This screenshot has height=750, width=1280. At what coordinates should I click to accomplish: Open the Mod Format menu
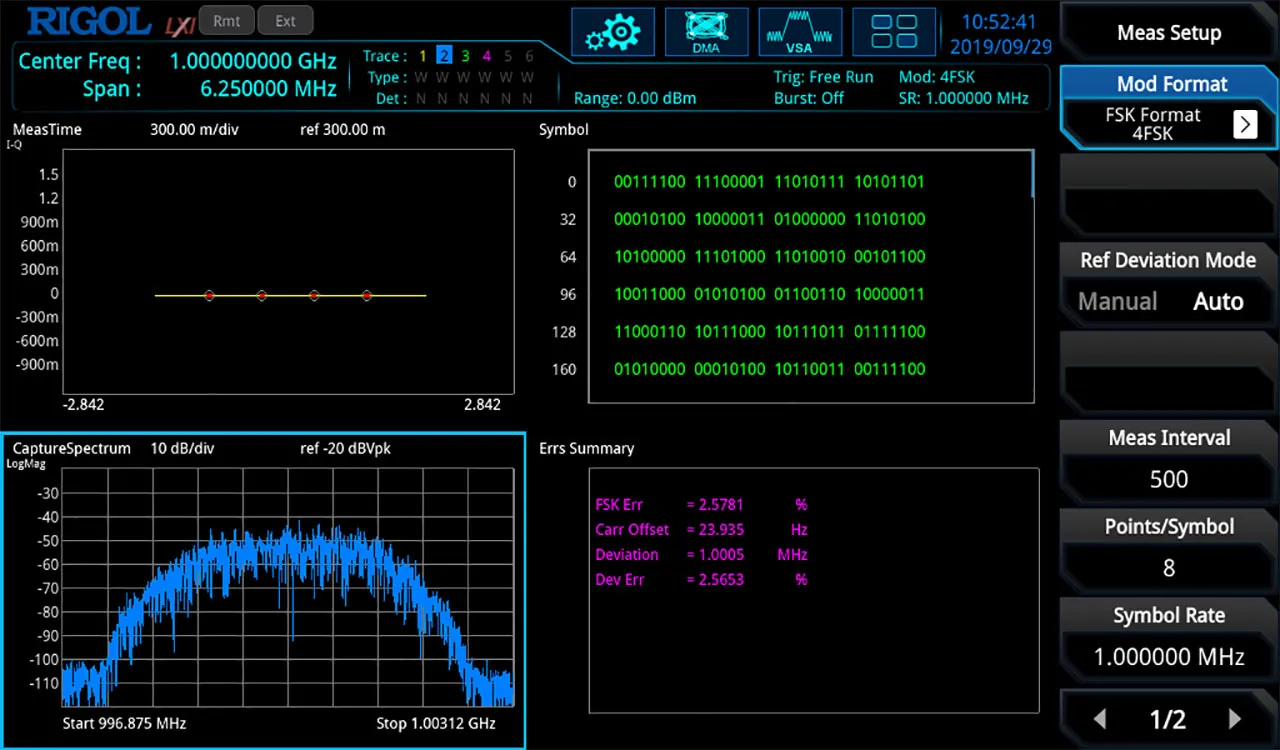(1171, 84)
